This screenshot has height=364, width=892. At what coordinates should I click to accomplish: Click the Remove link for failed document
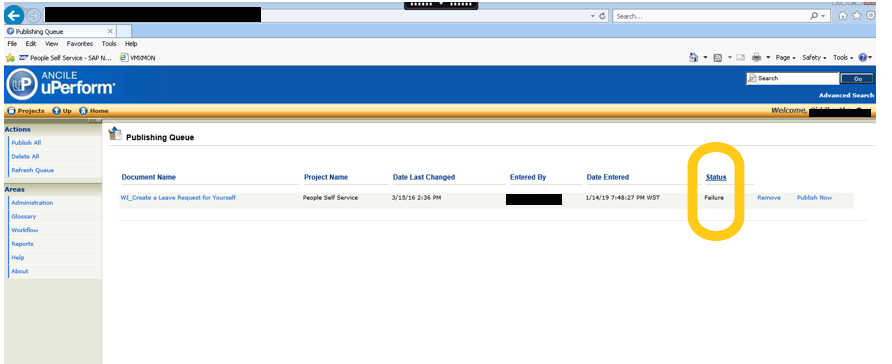[769, 197]
